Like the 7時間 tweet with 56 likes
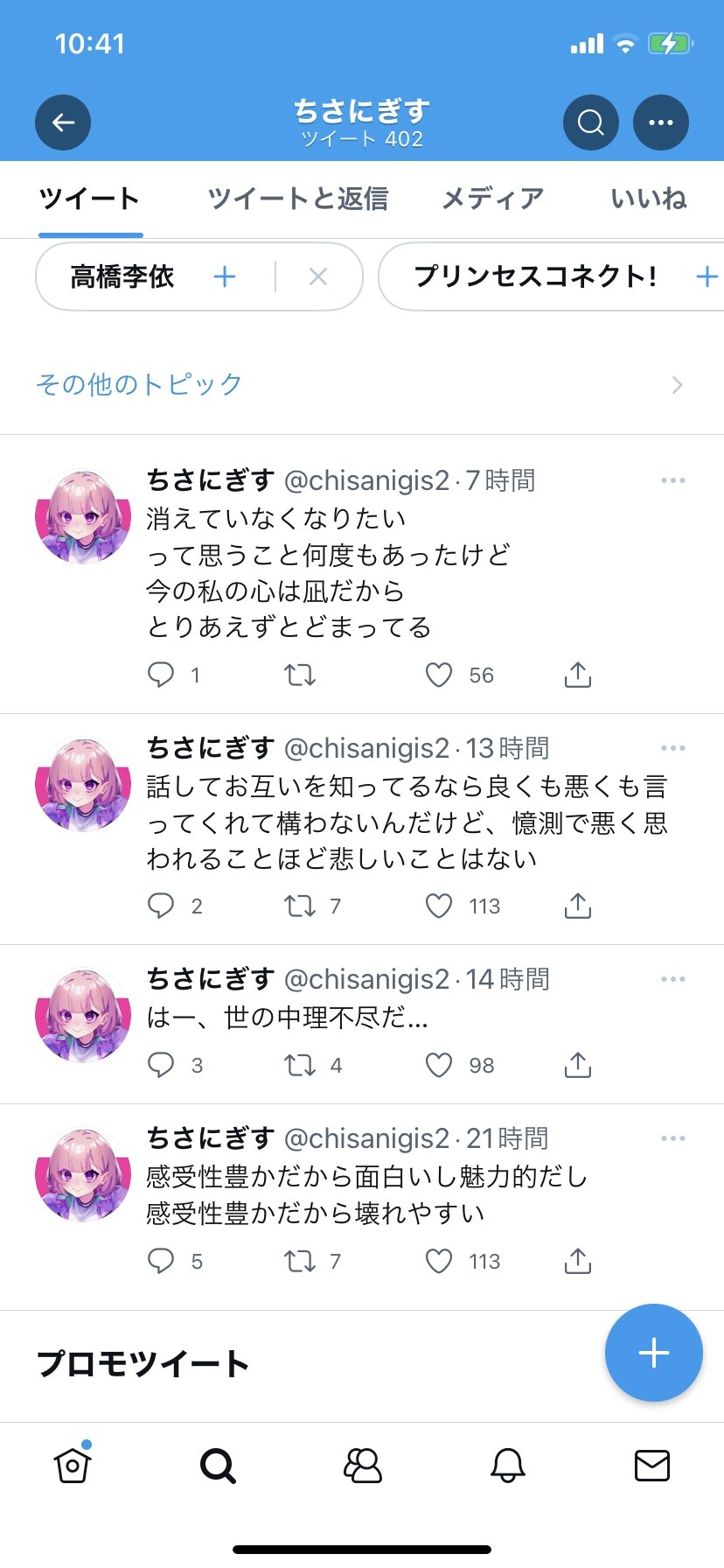 [439, 675]
